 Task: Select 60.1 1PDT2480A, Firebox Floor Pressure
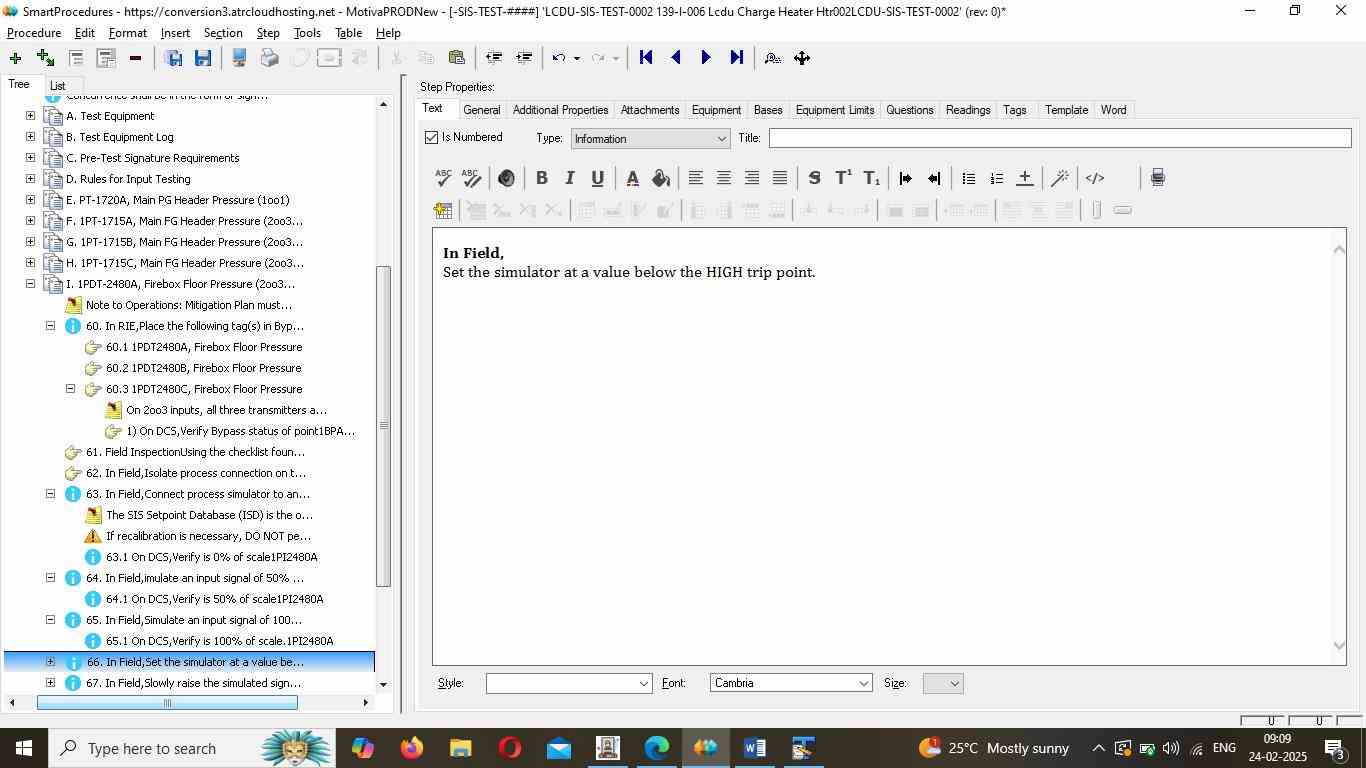[x=204, y=347]
